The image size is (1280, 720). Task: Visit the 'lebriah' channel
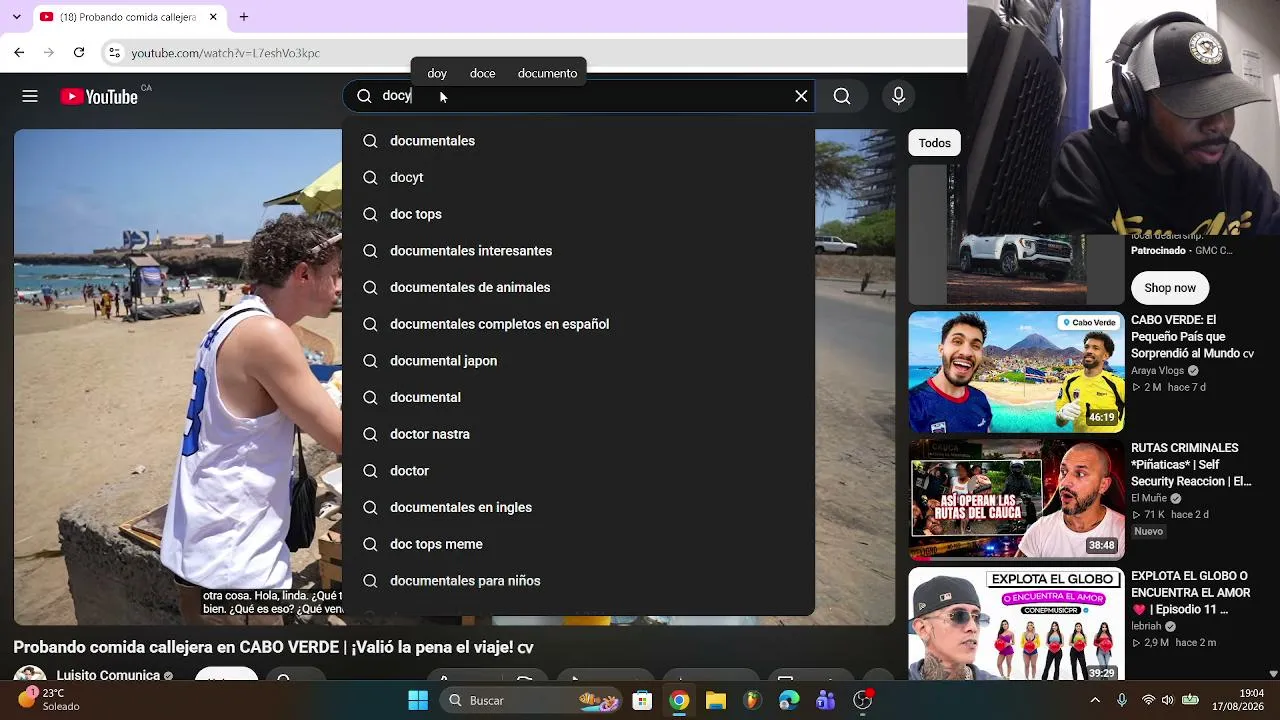click(x=1146, y=626)
